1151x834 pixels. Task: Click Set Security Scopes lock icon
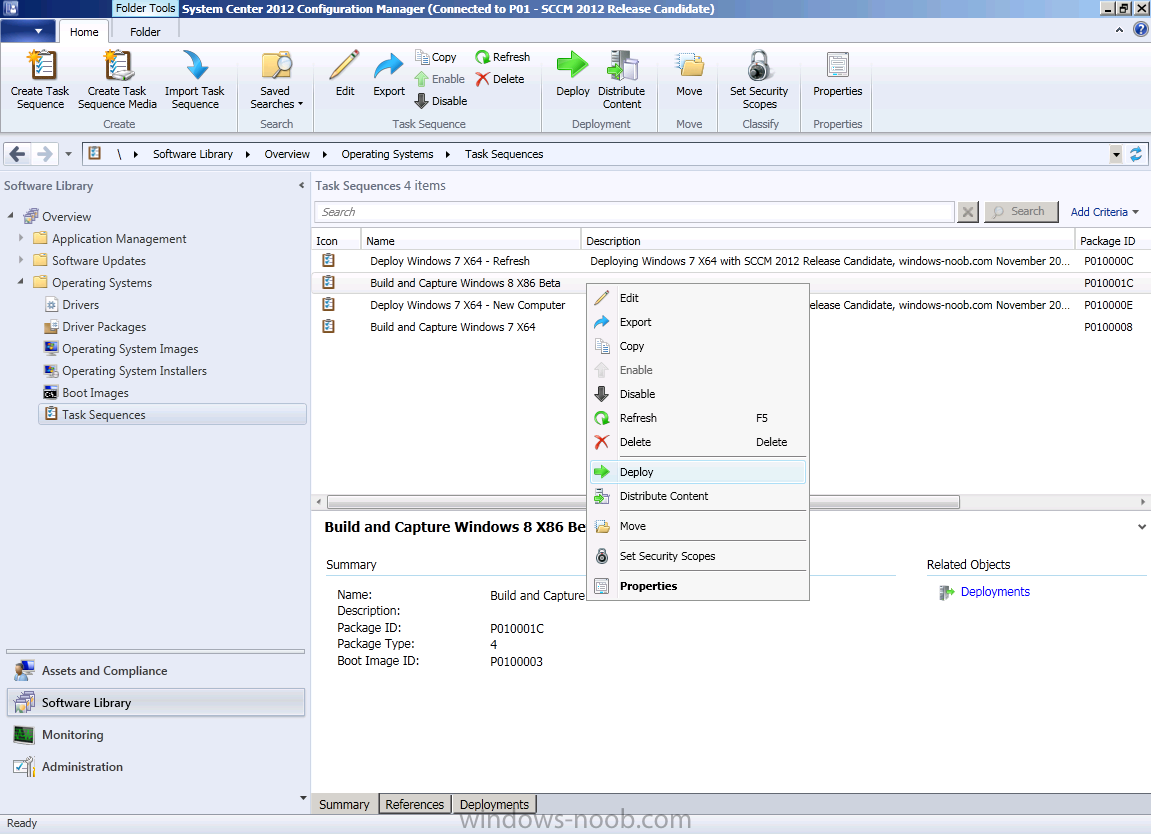click(759, 65)
